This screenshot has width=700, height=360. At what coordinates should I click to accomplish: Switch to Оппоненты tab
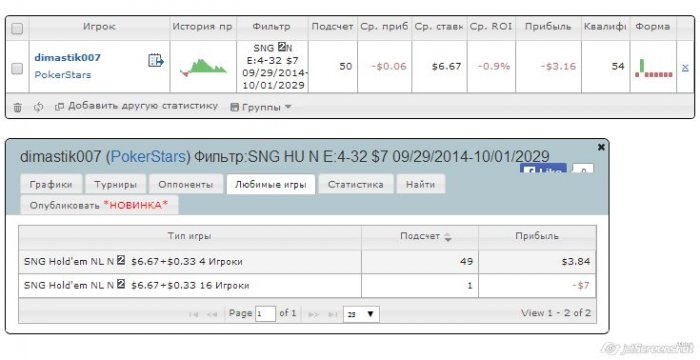[x=186, y=184]
